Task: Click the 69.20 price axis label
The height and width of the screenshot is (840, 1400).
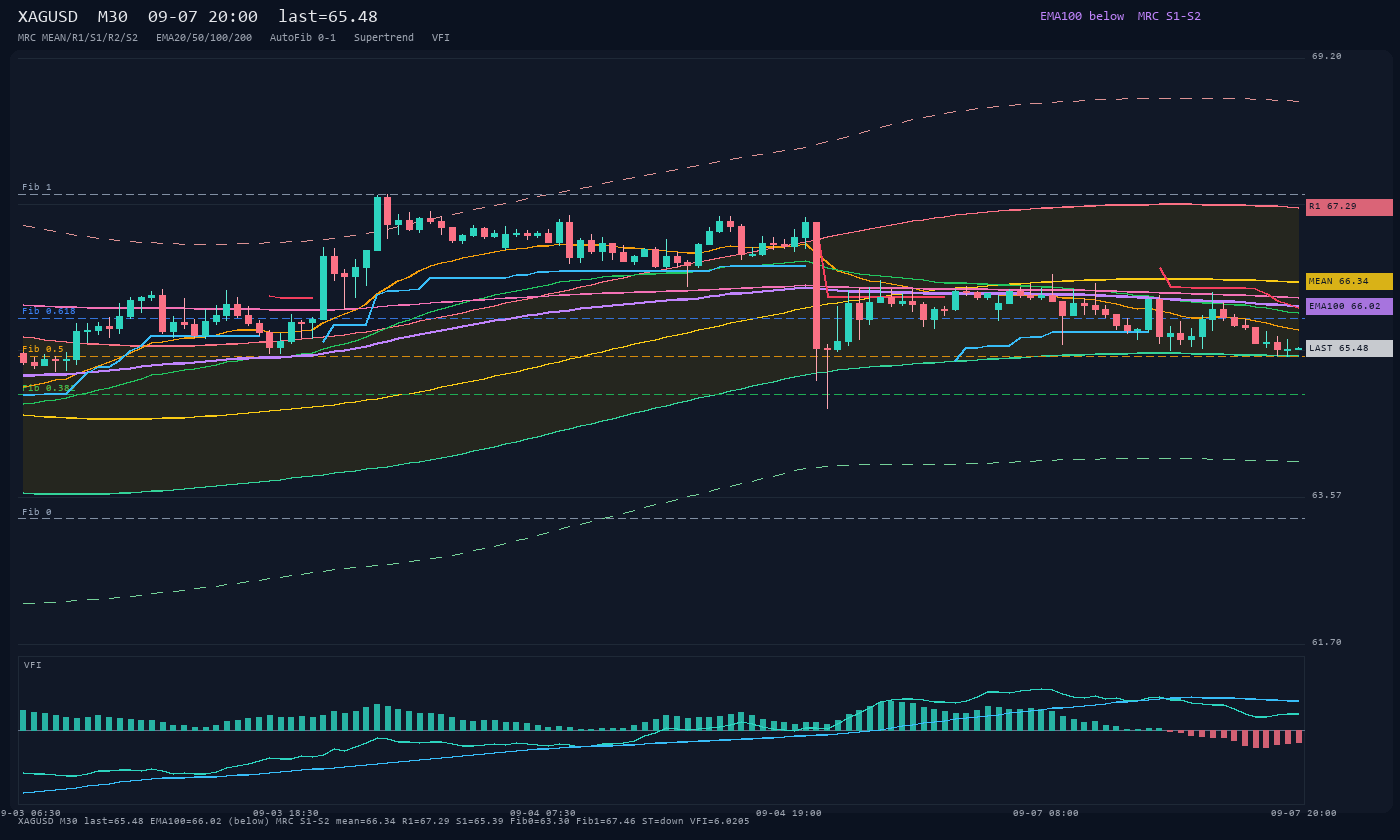Action: click(1327, 57)
